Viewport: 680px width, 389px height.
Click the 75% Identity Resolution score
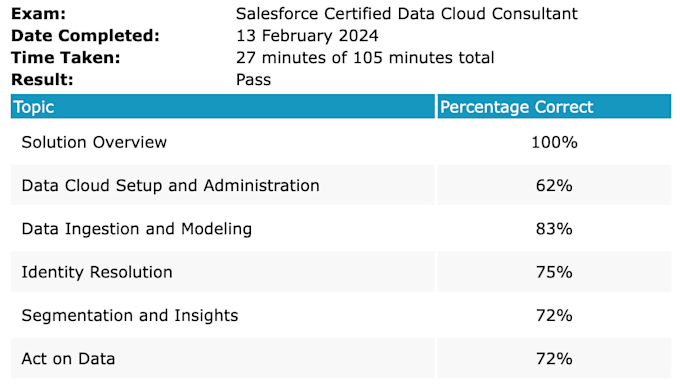[554, 272]
